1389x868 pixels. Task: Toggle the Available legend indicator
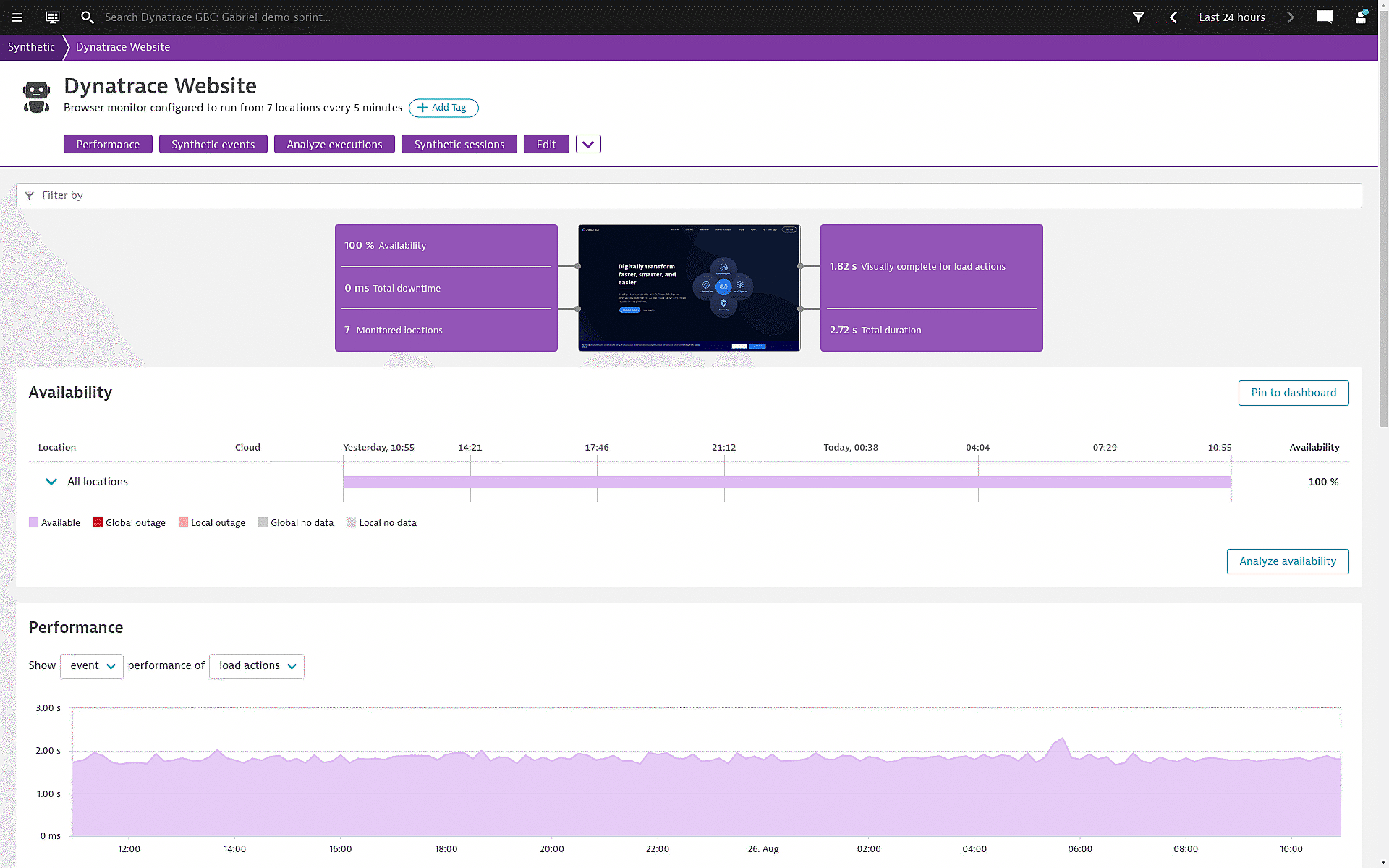click(33, 522)
